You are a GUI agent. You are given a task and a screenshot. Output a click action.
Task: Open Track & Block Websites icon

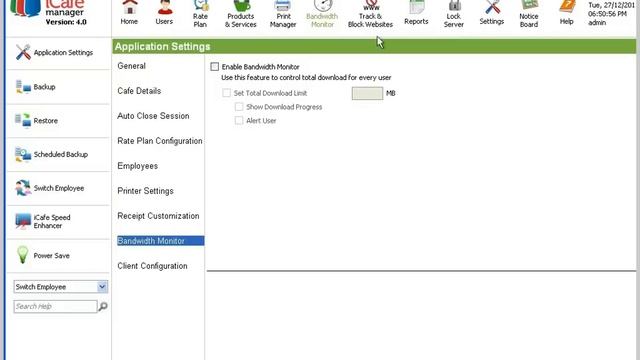tap(370, 13)
